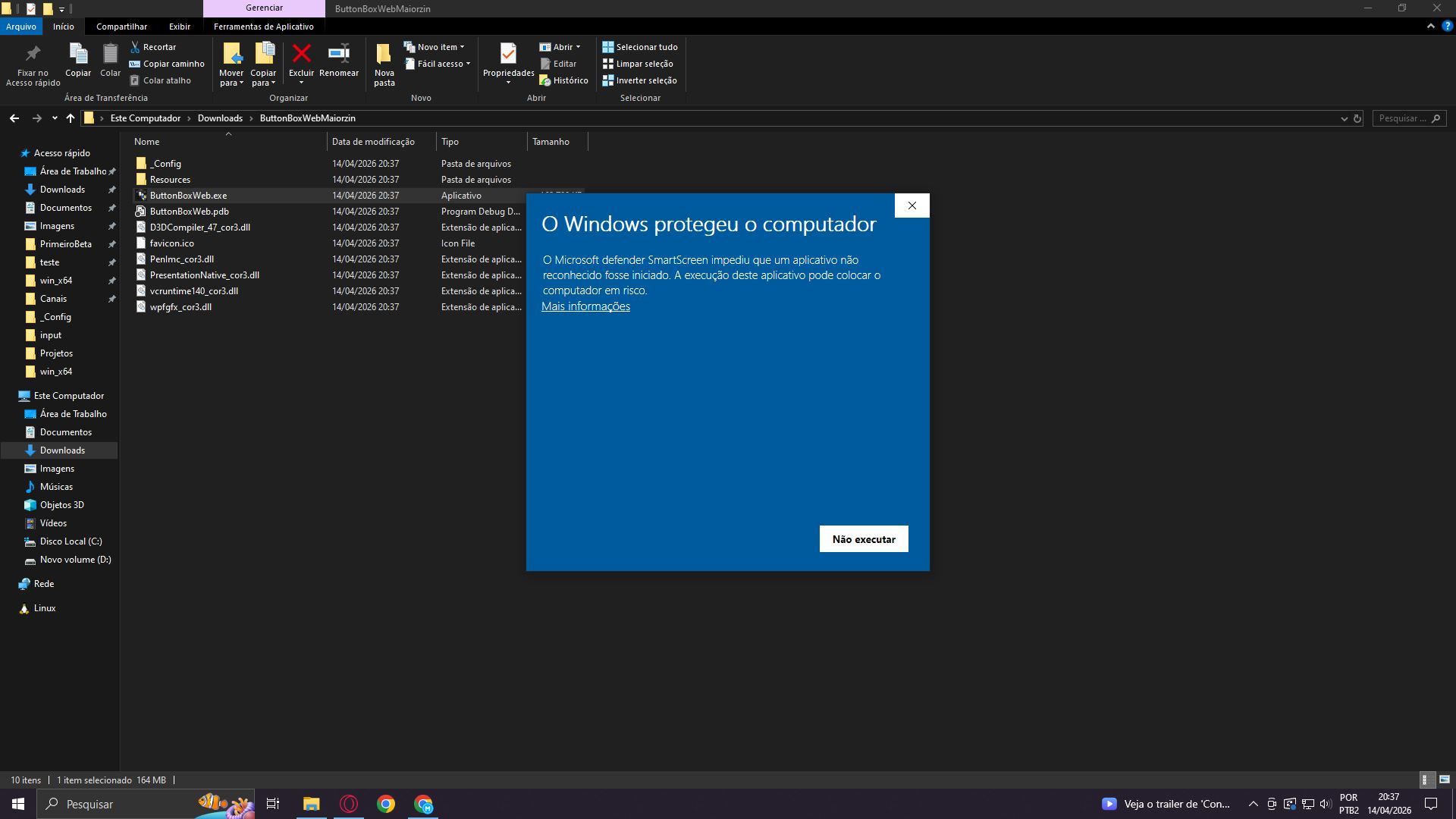Click Downloads in the address path

coord(220,118)
